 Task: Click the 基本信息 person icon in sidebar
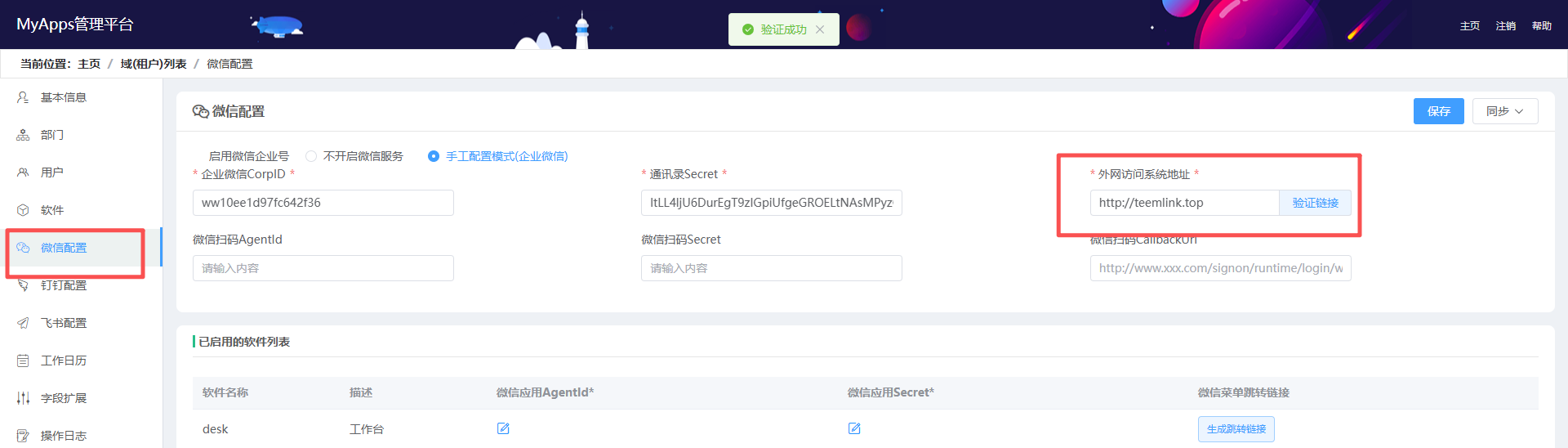click(23, 97)
